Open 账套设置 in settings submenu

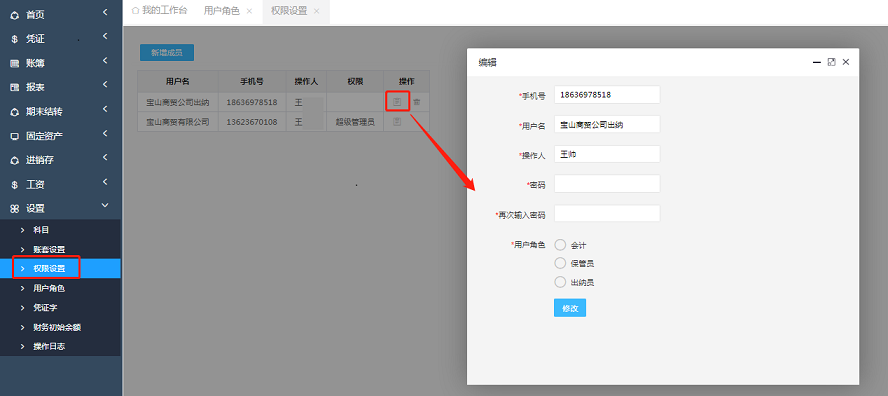pyautogui.click(x=60, y=249)
